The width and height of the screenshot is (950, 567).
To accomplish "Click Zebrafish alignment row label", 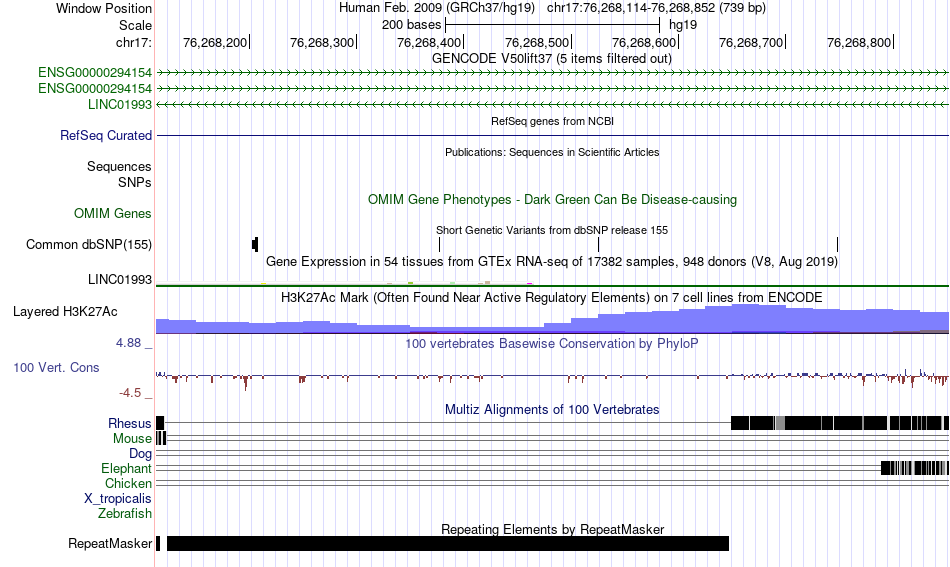I will [x=125, y=513].
